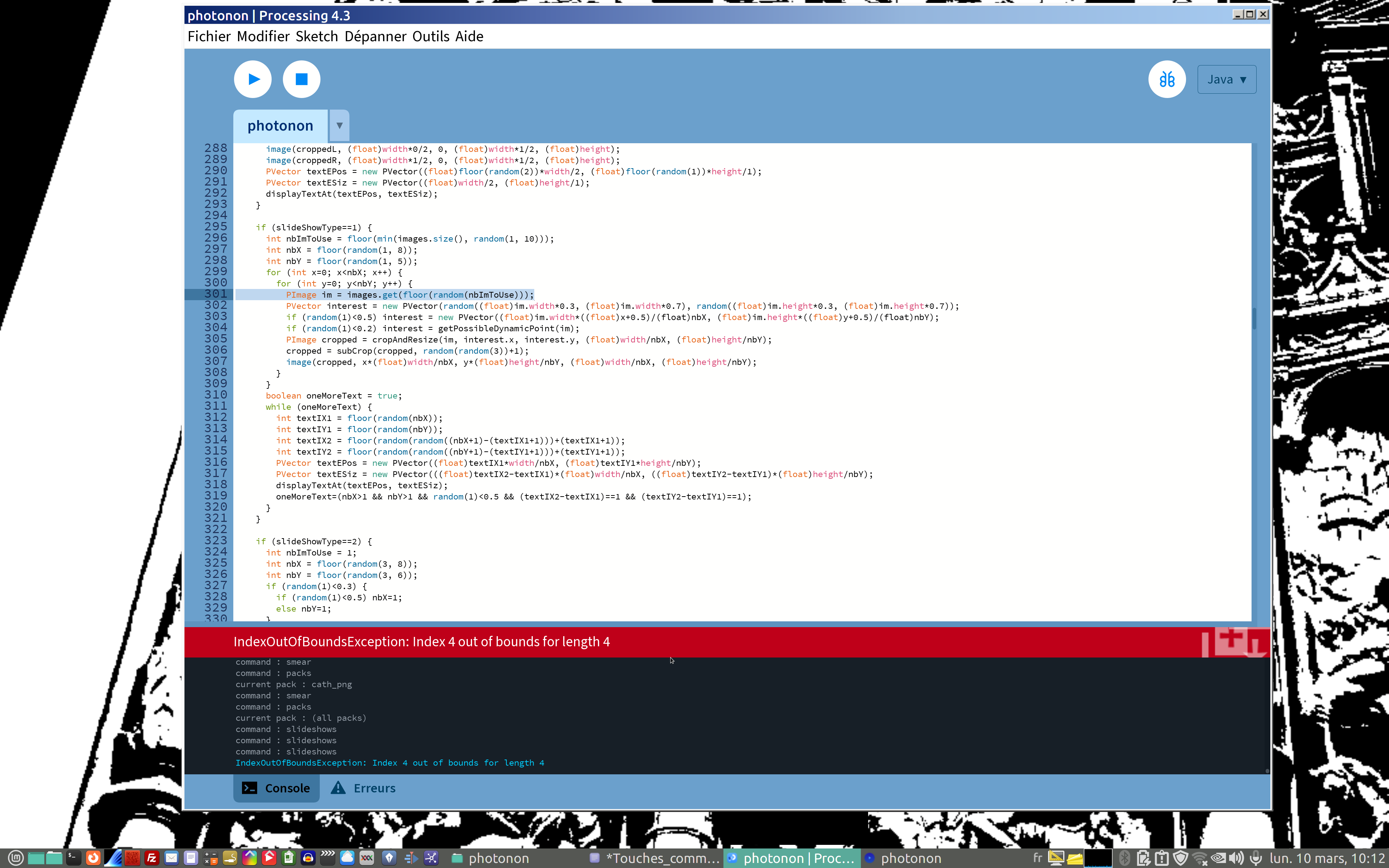1389x868 pixels.
Task: Switch to the Console panel
Action: (x=276, y=788)
